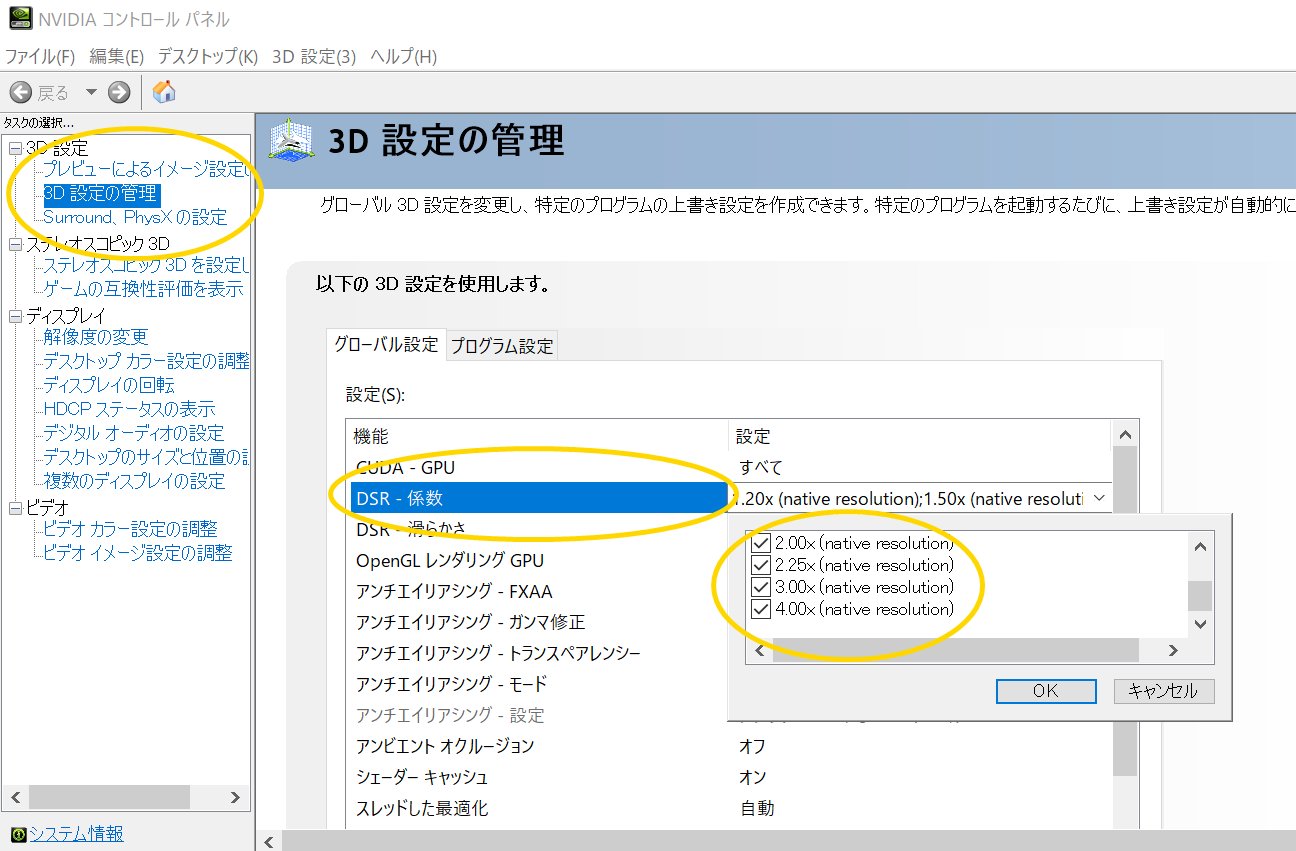Screen dimensions: 1296x851
Task: Click the 3D settings header cube icon
Action: coord(293,142)
